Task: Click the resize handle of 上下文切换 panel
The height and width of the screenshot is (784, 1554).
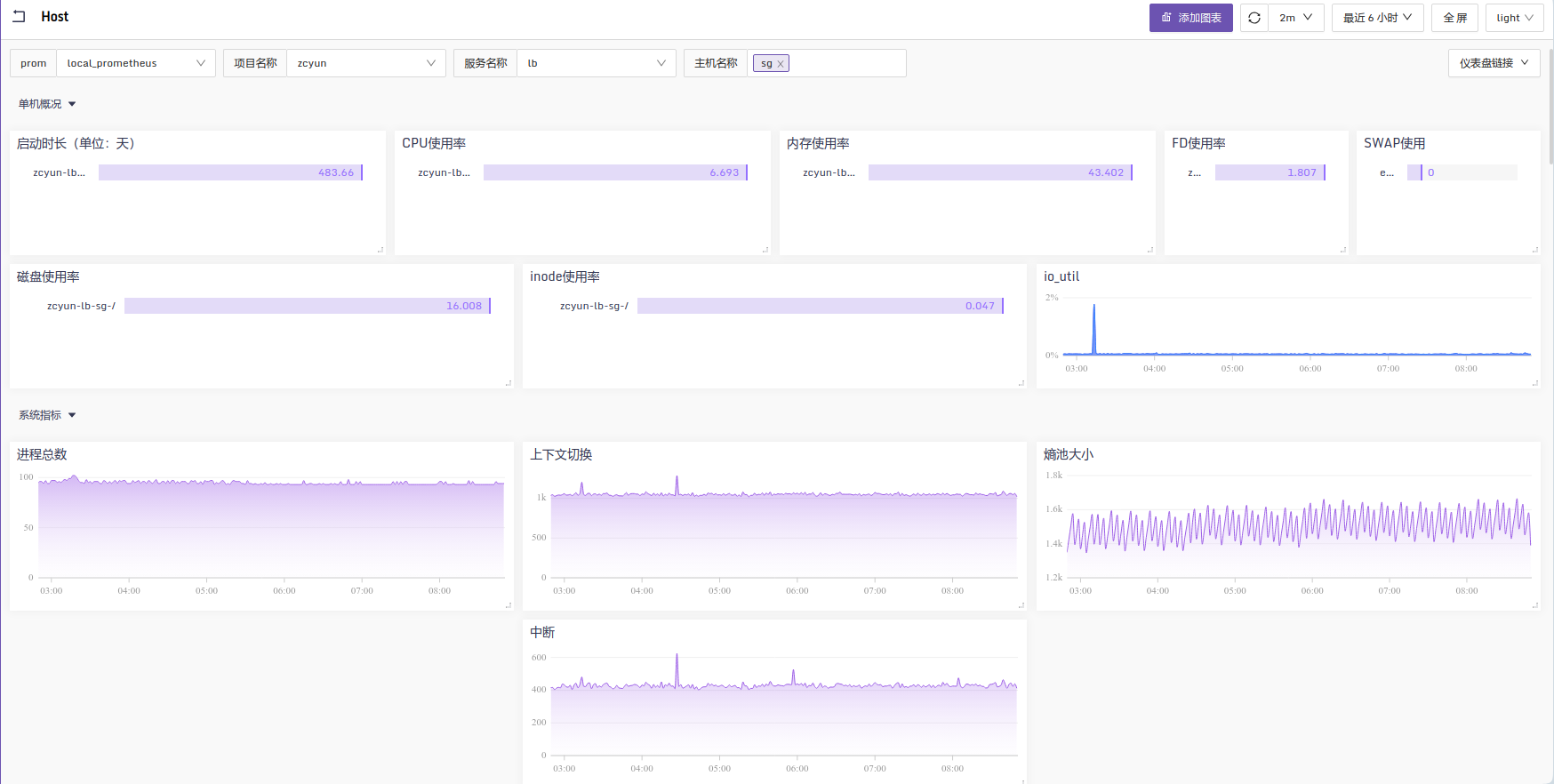Action: [x=1021, y=605]
